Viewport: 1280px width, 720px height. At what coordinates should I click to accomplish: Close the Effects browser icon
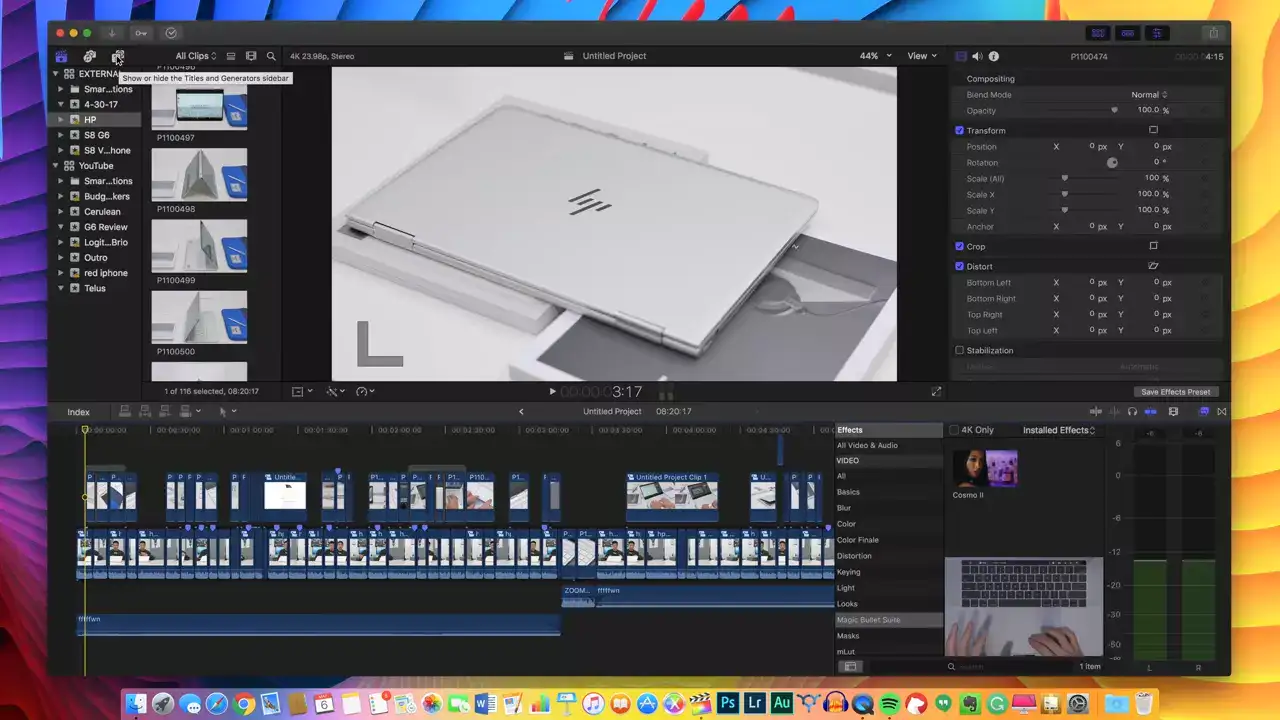click(1203, 411)
